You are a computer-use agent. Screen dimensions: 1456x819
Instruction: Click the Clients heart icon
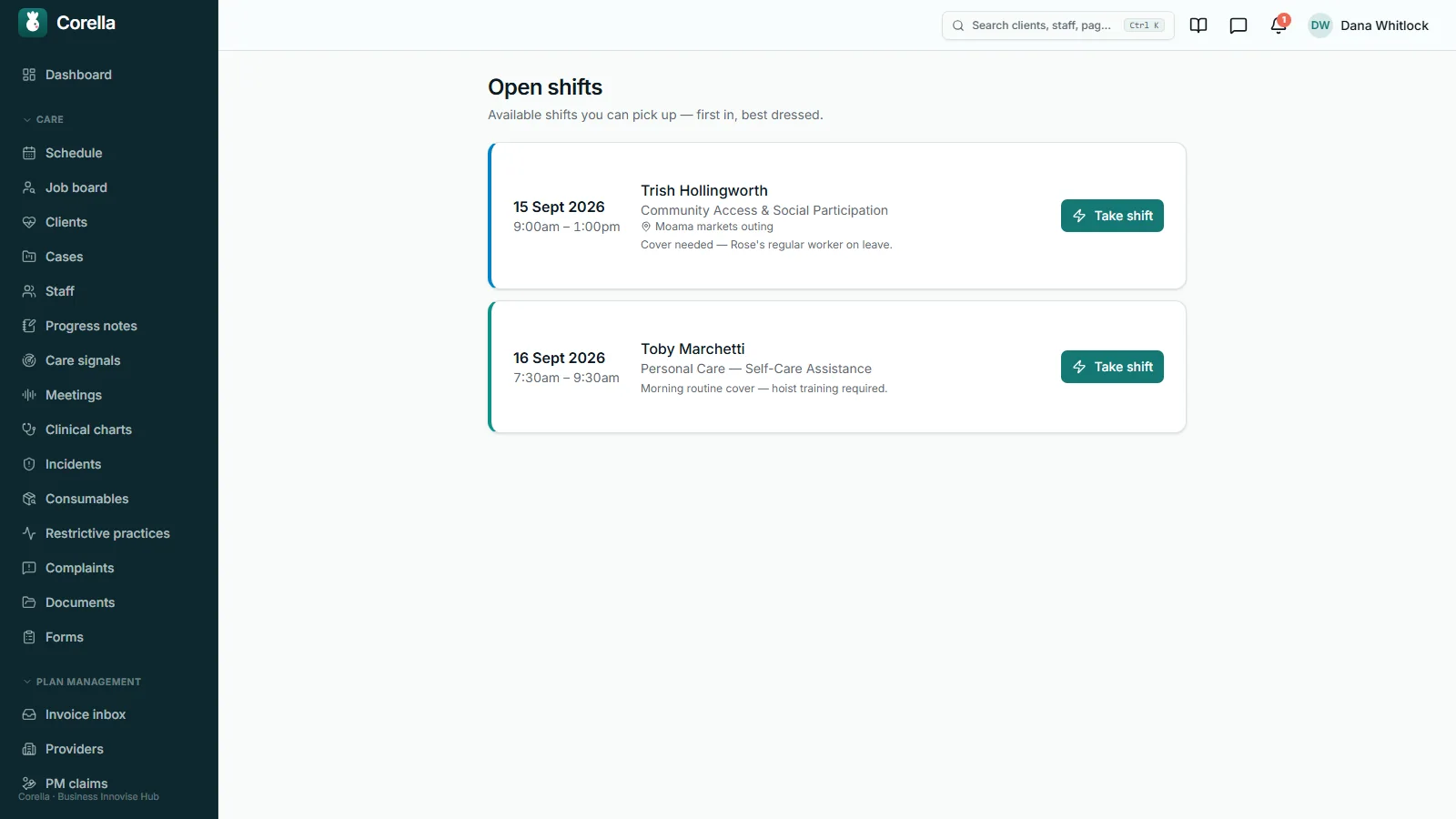(x=29, y=222)
